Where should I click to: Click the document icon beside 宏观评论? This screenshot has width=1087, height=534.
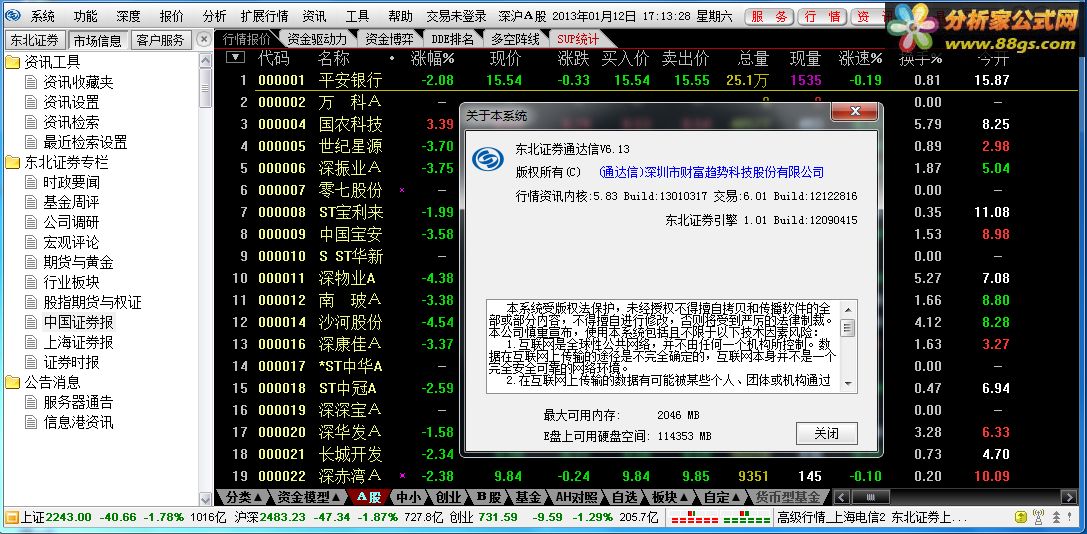pos(31,243)
